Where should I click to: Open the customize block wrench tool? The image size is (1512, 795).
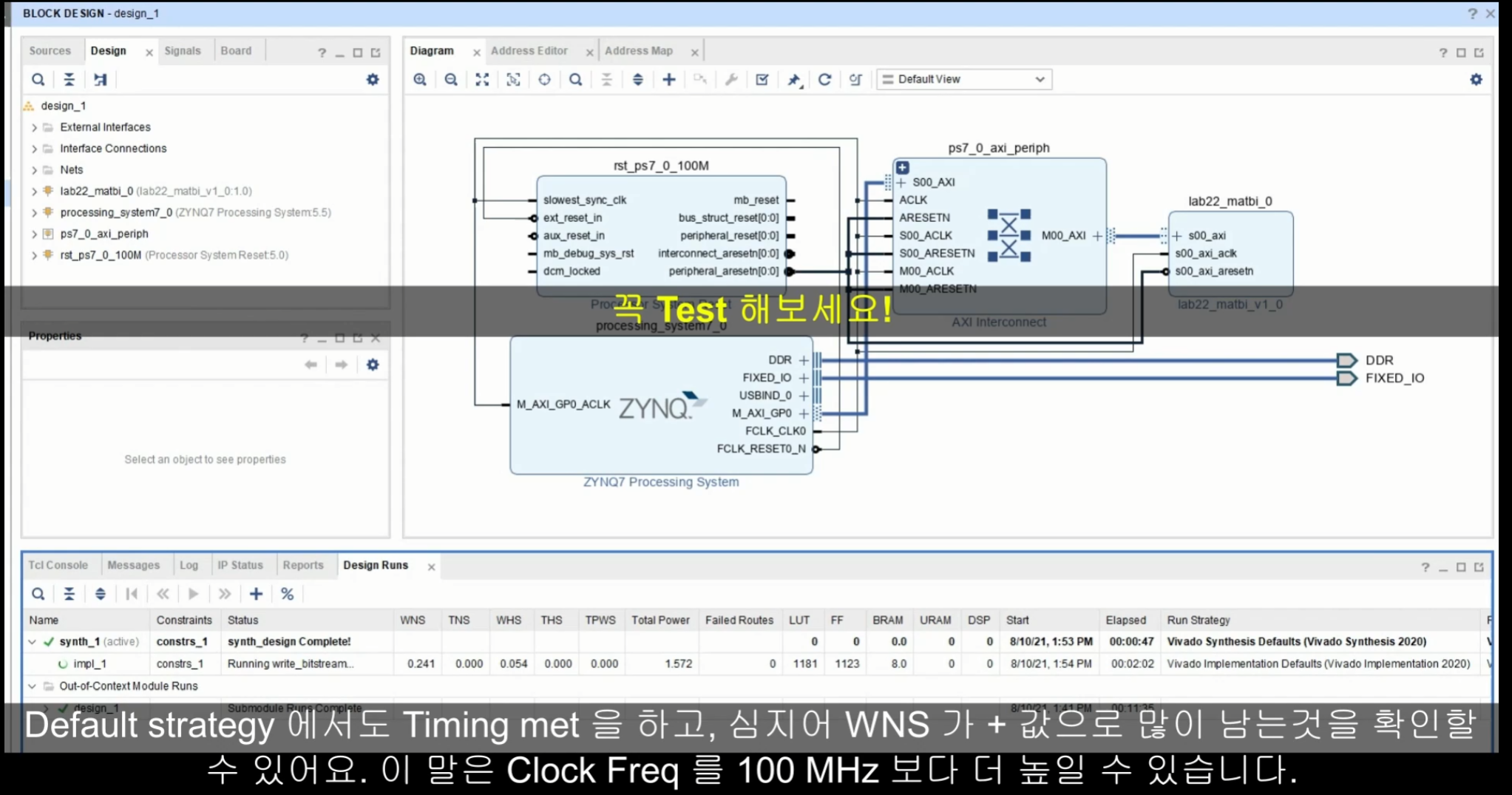pyautogui.click(x=731, y=79)
